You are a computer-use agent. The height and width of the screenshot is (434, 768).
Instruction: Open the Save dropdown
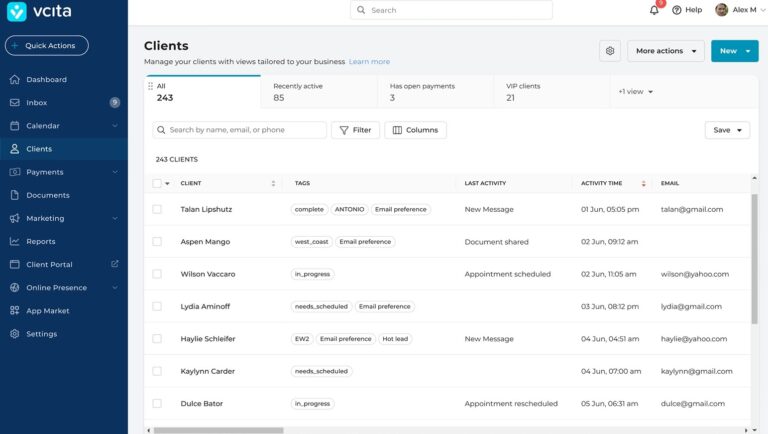(727, 130)
